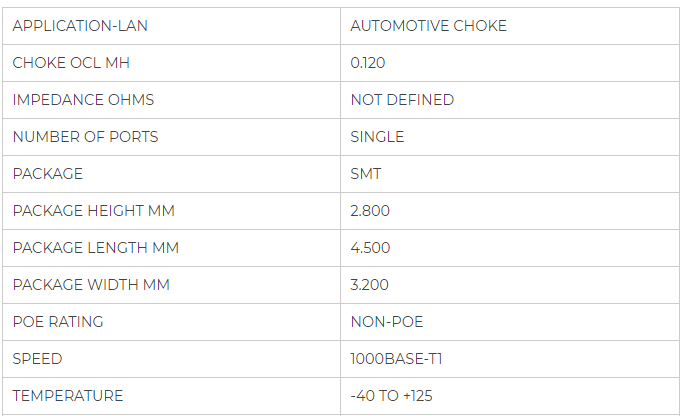This screenshot has height=416, width=689.
Task: Select the 1000BASE-T1 speed value
Action: 391,359
